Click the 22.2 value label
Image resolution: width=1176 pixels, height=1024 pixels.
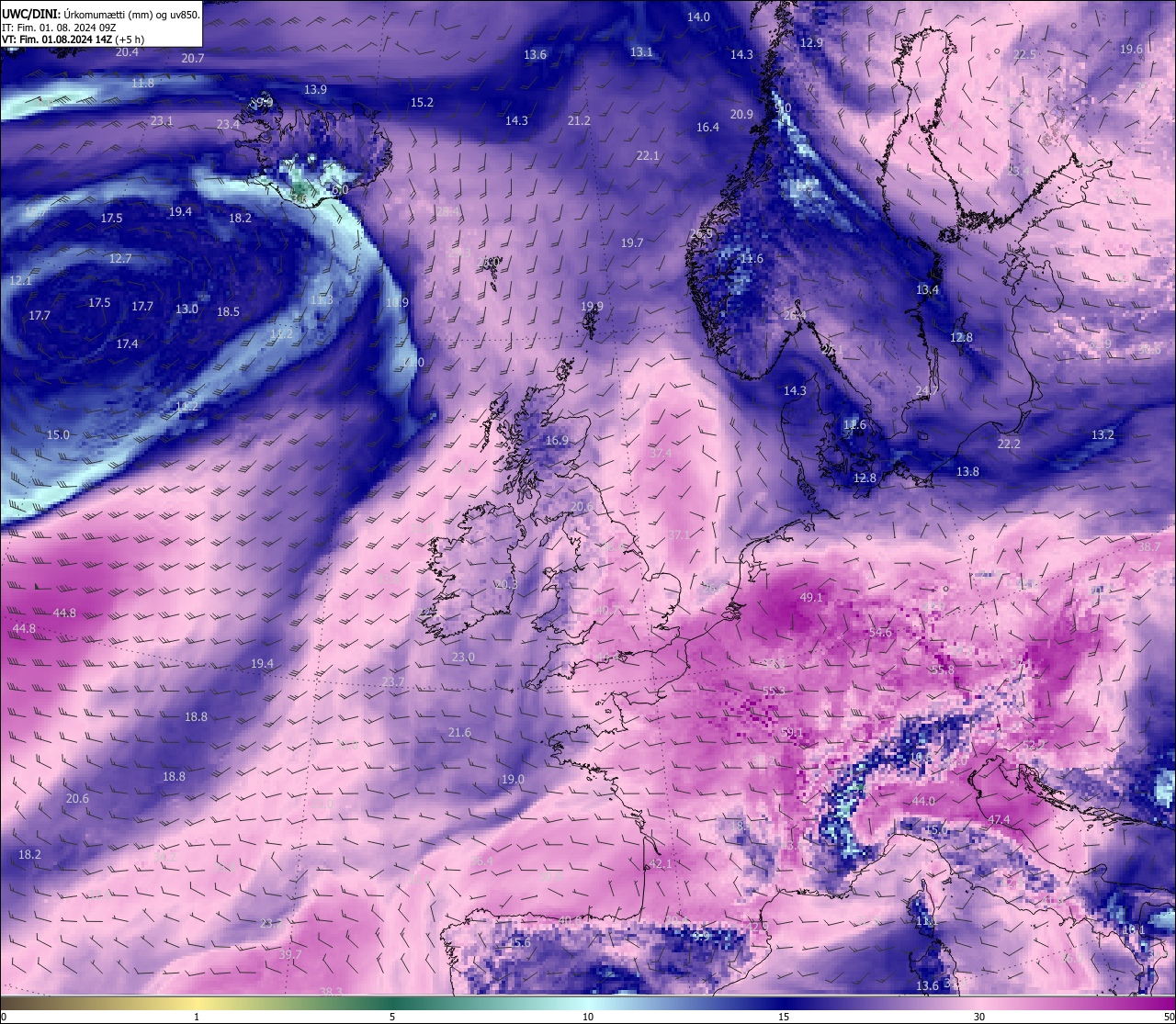[x=1009, y=444]
